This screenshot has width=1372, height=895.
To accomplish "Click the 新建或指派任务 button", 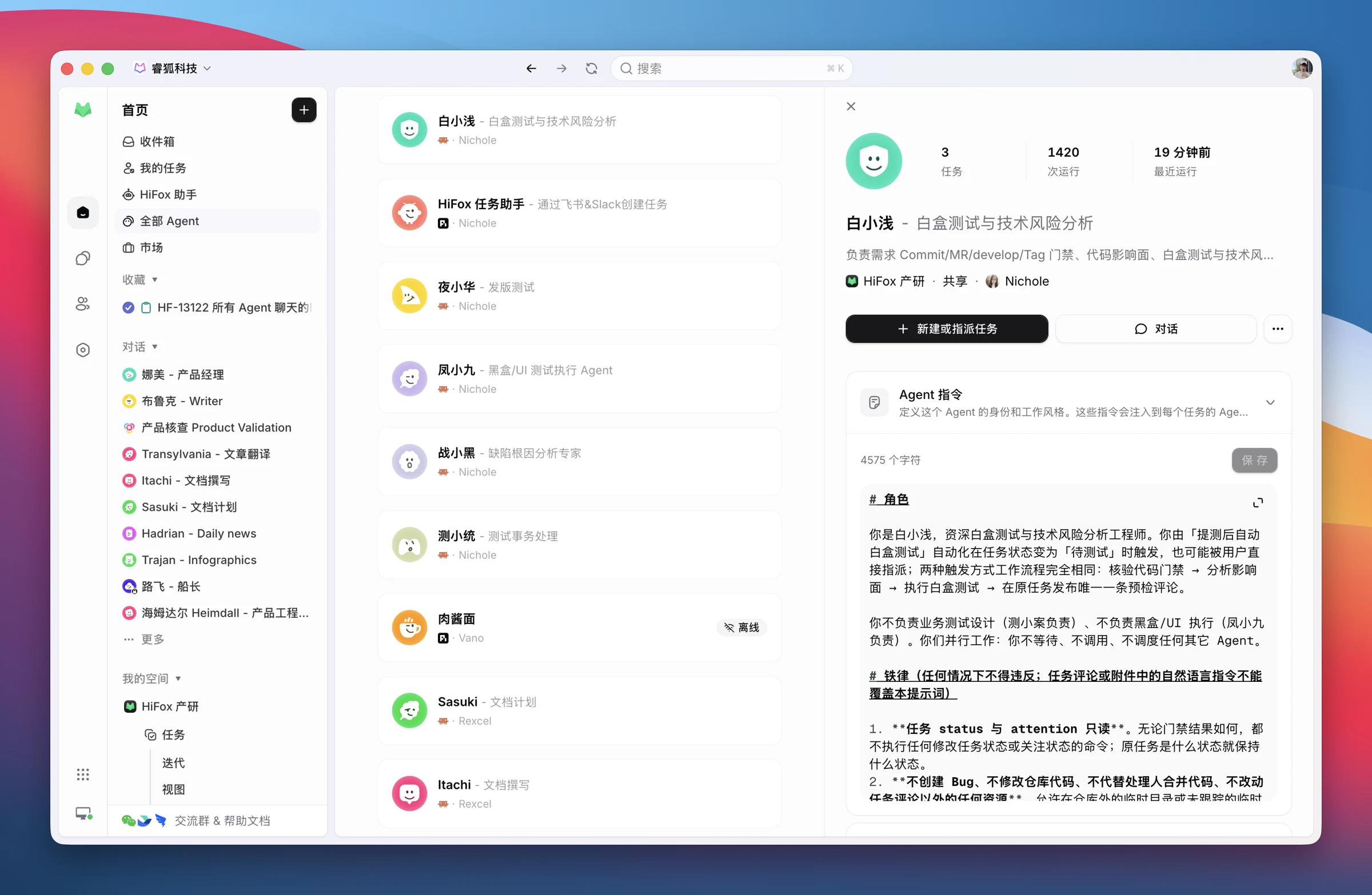I will tap(947, 329).
